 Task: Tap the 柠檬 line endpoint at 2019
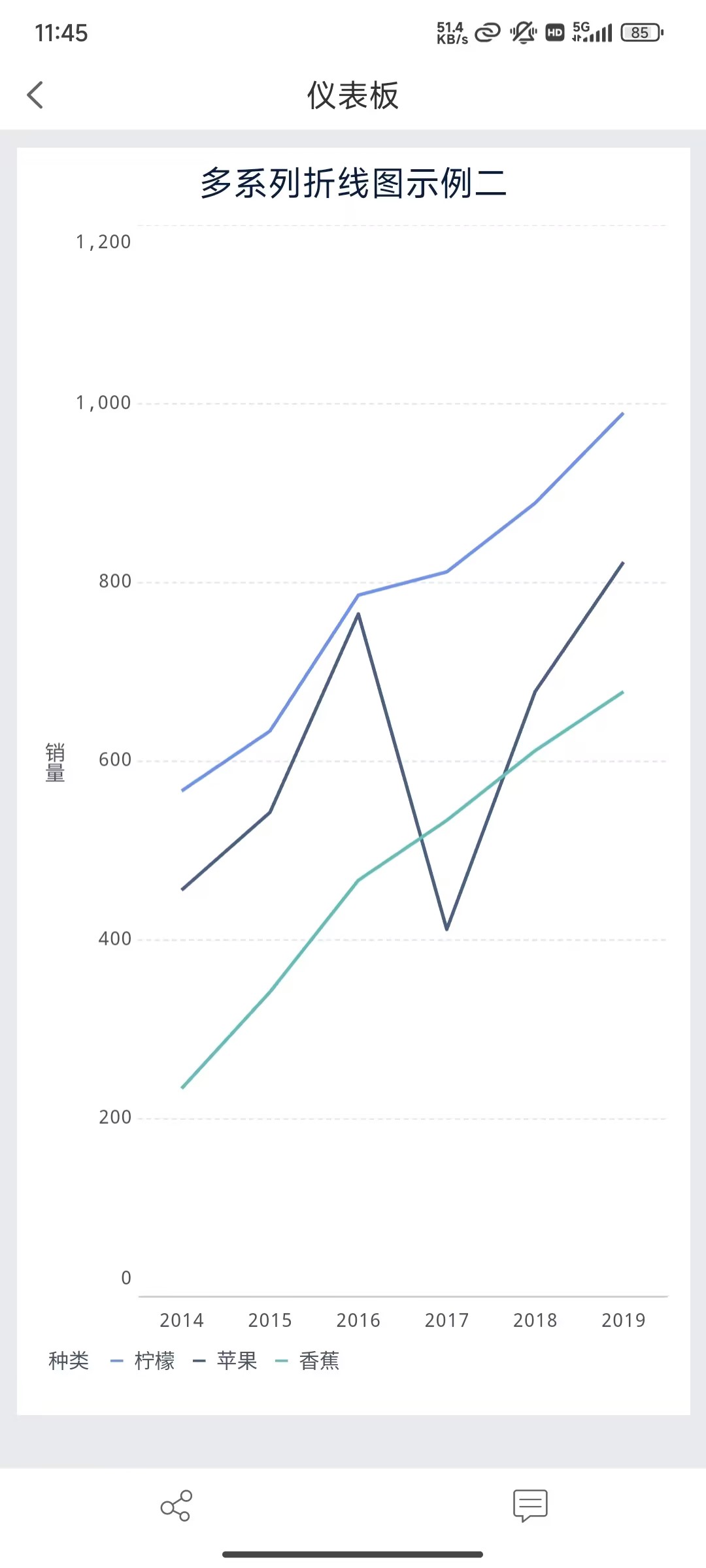[623, 413]
